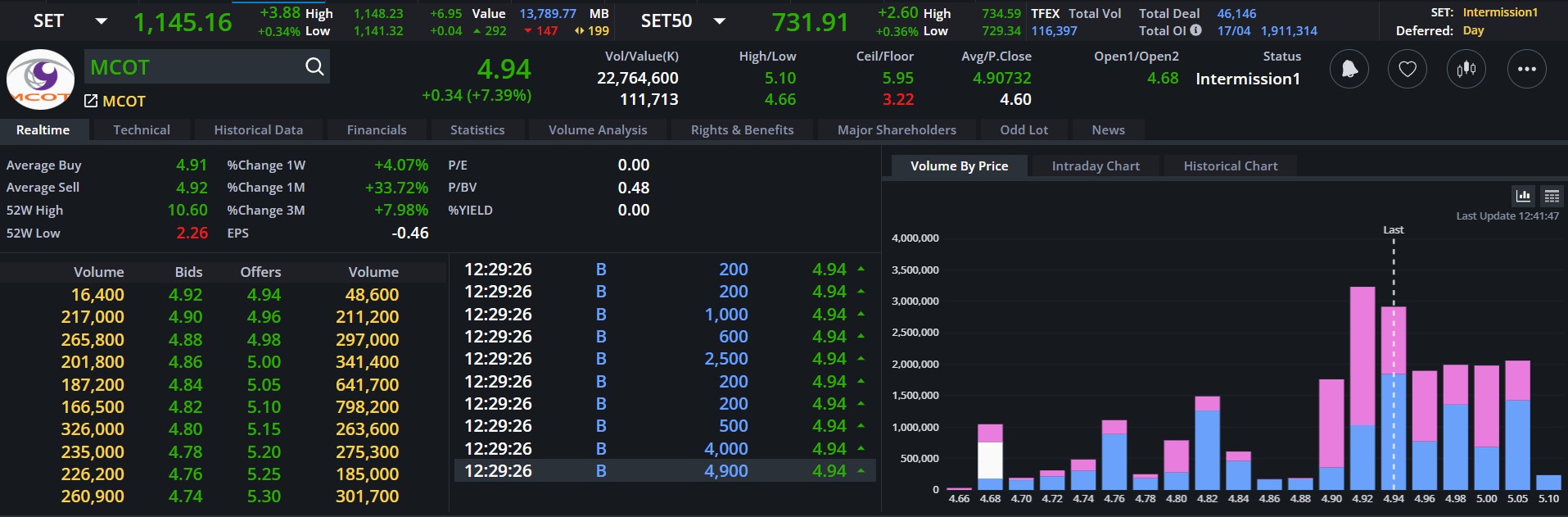Click the floor price 3.22
The height and width of the screenshot is (517, 1568).
click(897, 99)
